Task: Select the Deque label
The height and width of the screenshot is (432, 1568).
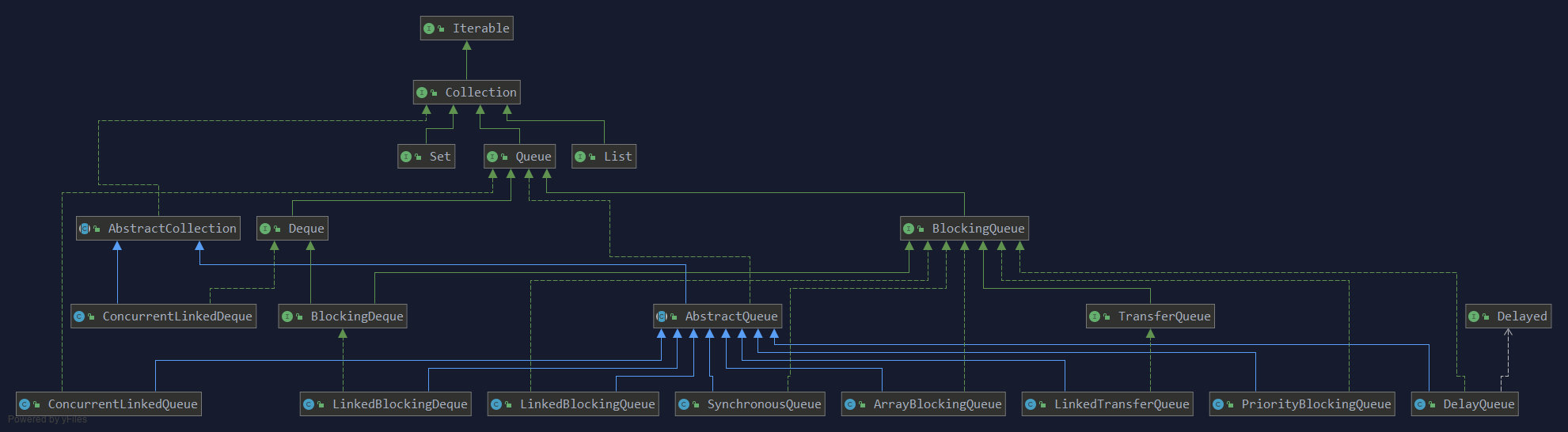Action: click(x=306, y=229)
